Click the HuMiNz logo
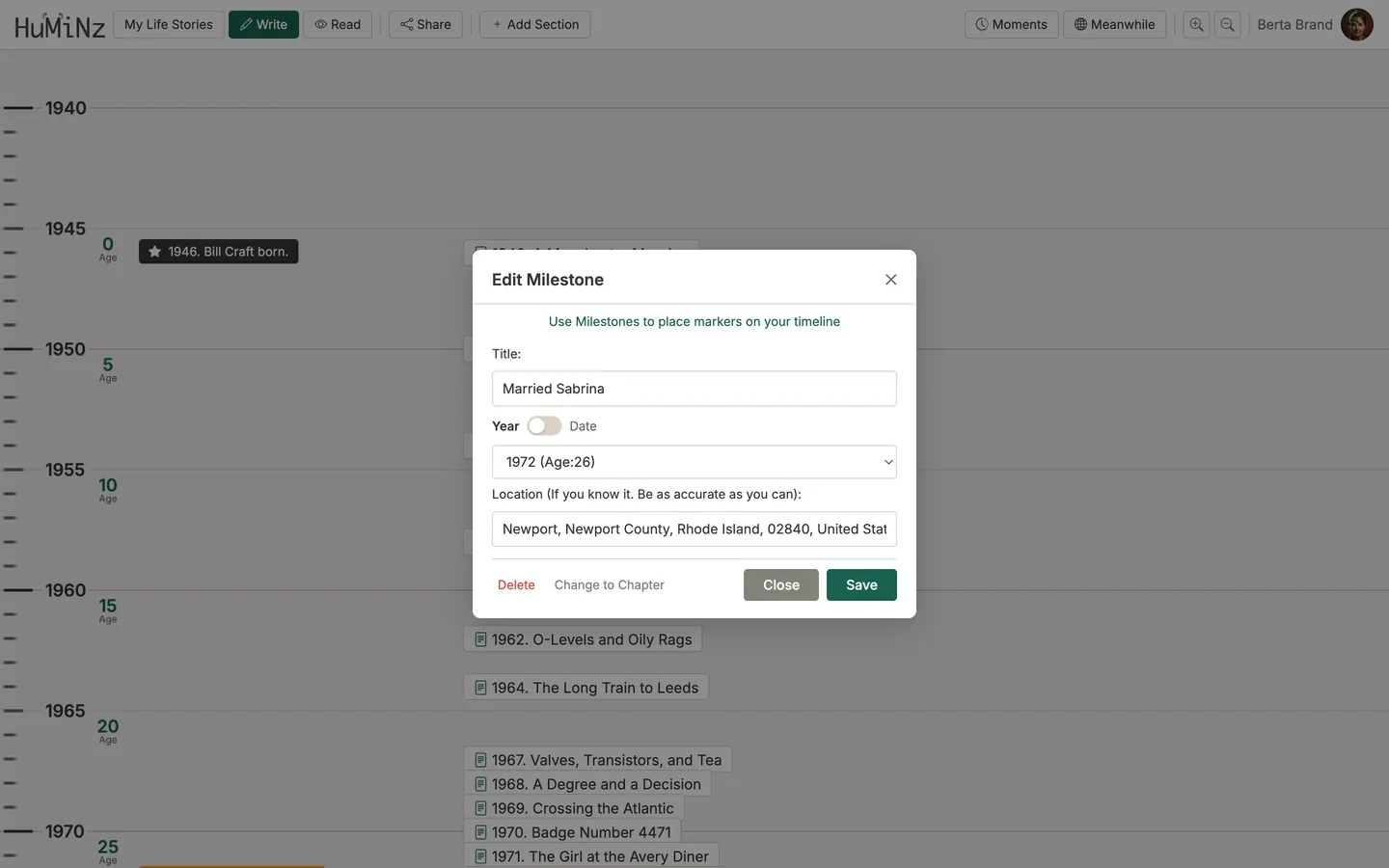The width and height of the screenshot is (1389, 868). [60, 25]
